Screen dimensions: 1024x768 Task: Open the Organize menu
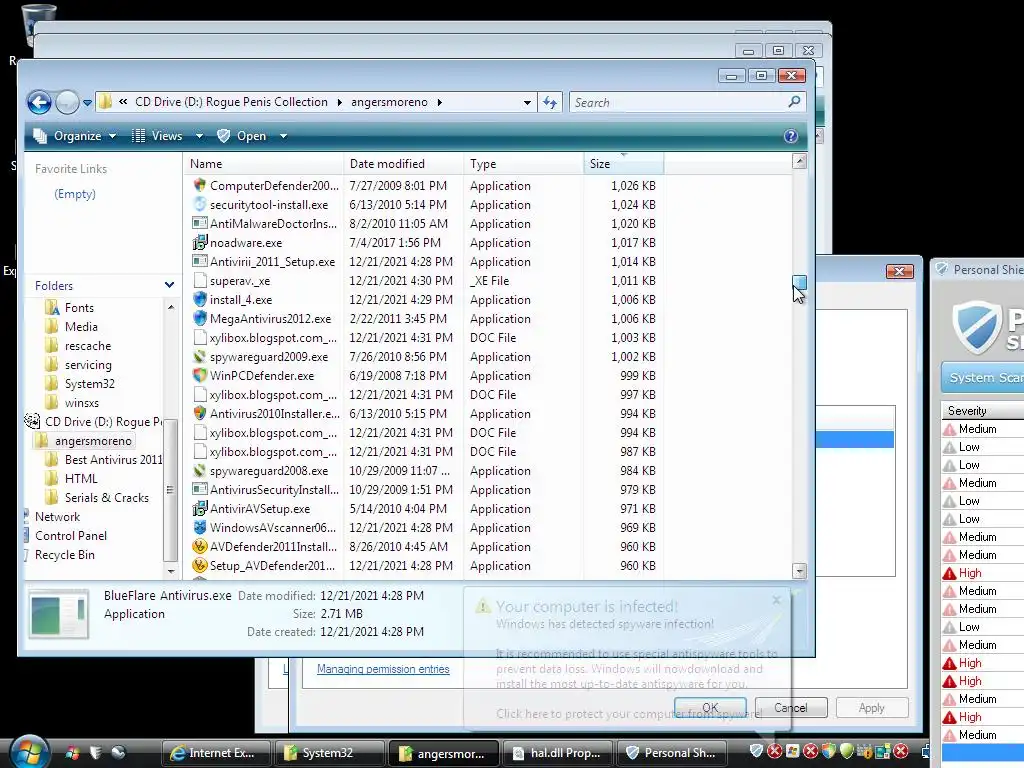pyautogui.click(x=75, y=136)
